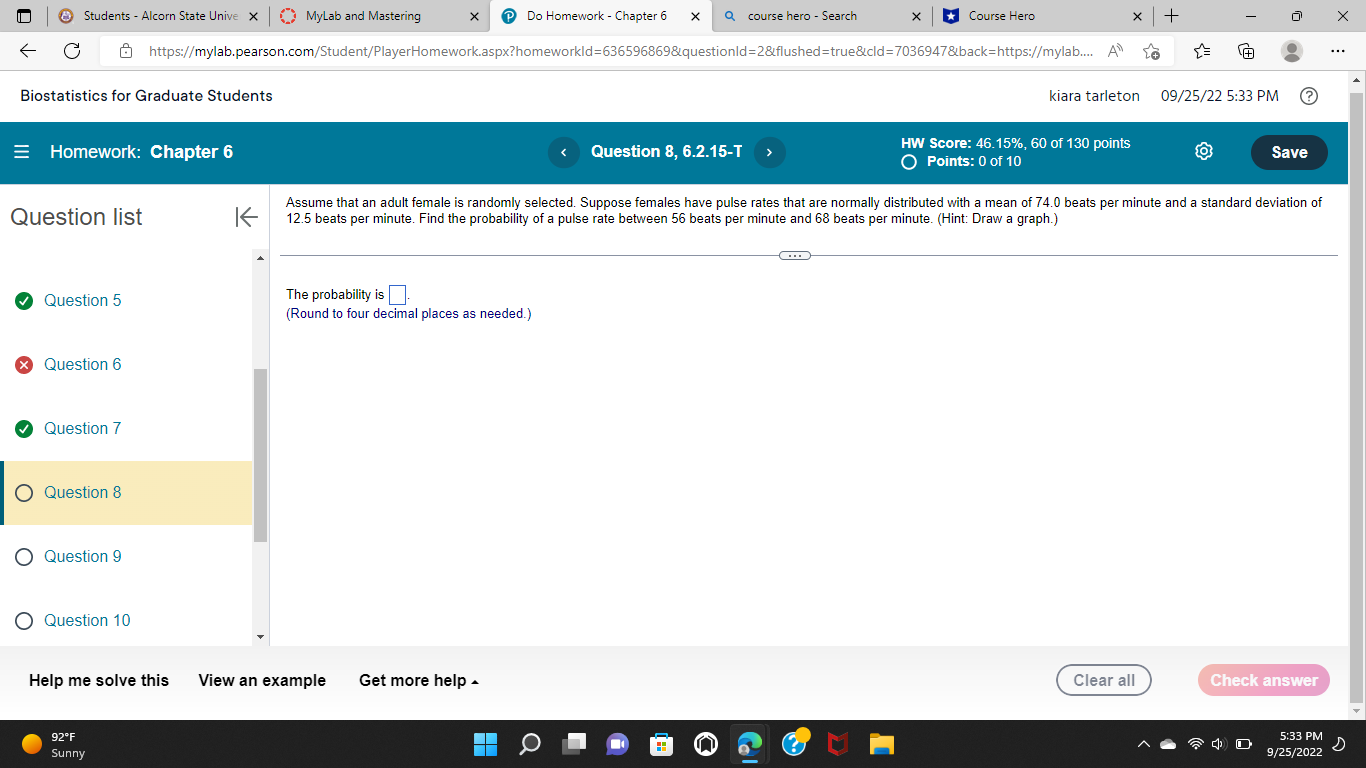Viewport: 1366px width, 768px height.
Task: Click Help me solve this
Action: (x=98, y=680)
